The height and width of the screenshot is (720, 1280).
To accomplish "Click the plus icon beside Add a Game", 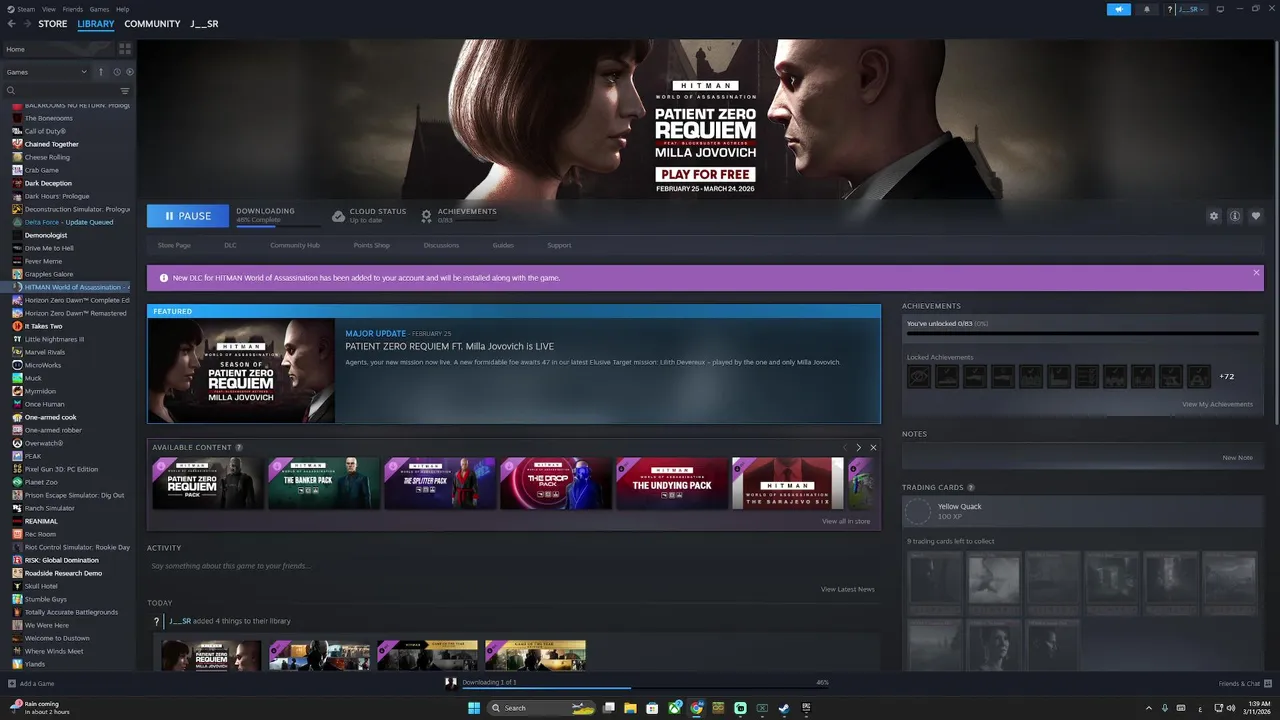I will coord(12,684).
